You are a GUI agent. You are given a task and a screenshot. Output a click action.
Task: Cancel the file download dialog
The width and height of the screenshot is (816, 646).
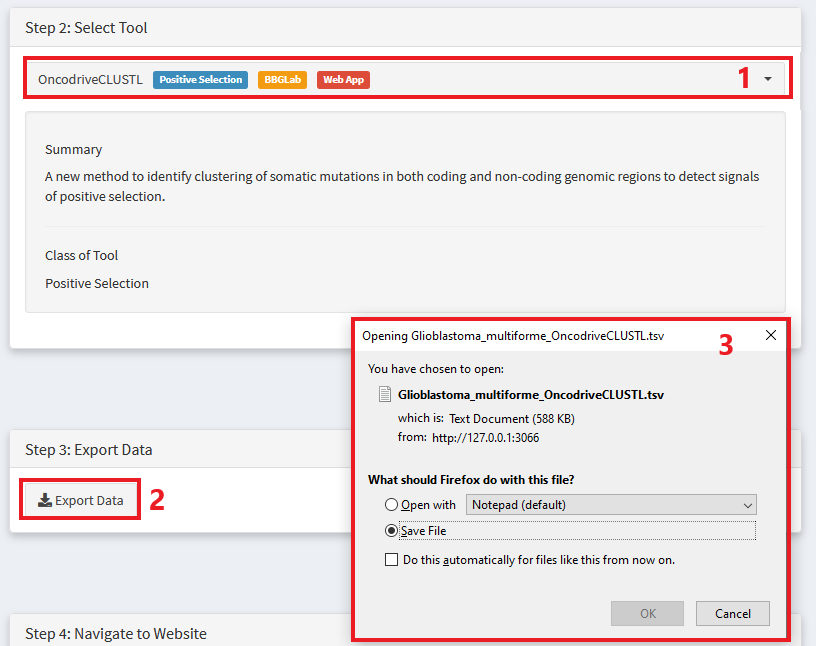(733, 614)
